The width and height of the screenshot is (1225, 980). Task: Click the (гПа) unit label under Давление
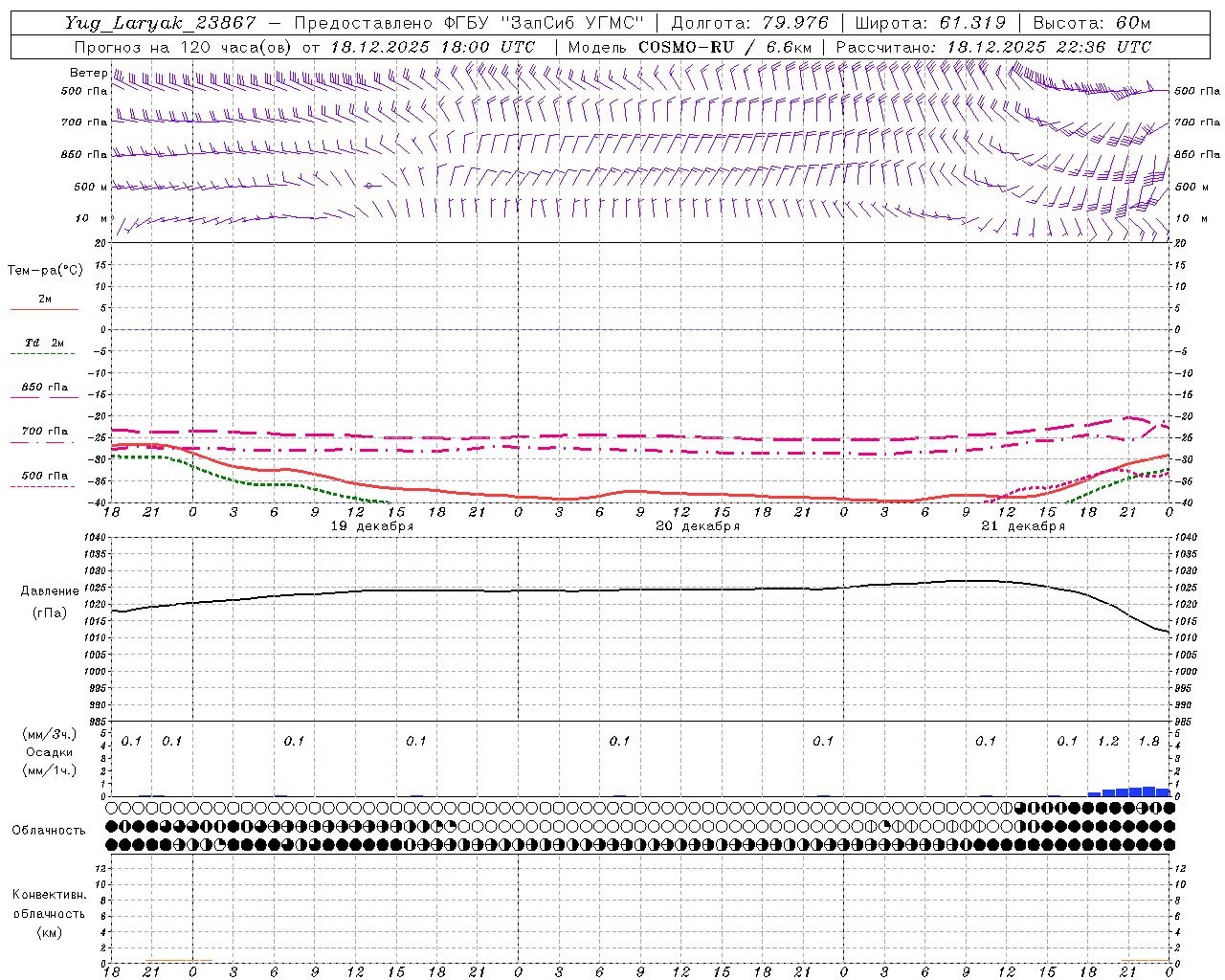(x=50, y=613)
